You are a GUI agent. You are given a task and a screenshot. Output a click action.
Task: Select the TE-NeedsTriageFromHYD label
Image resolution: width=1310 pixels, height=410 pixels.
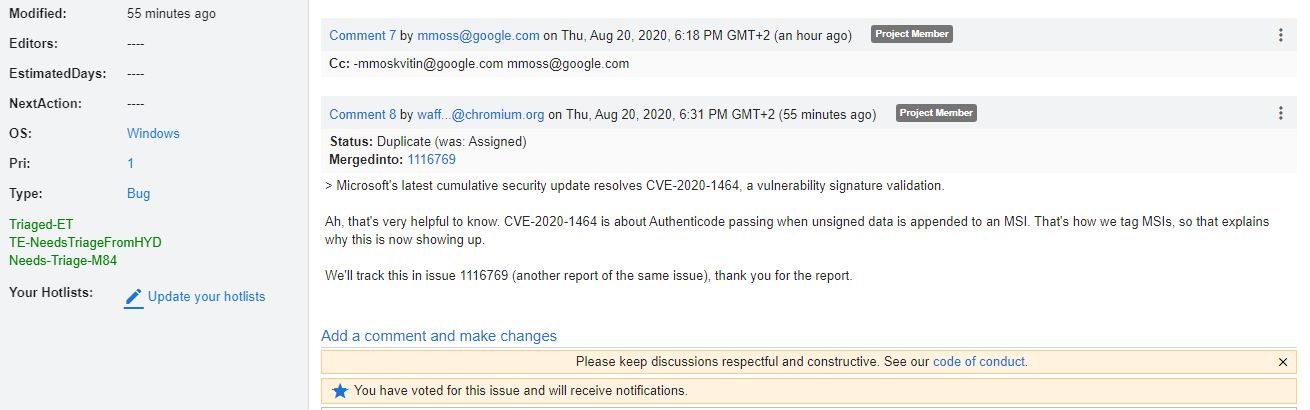tap(85, 243)
